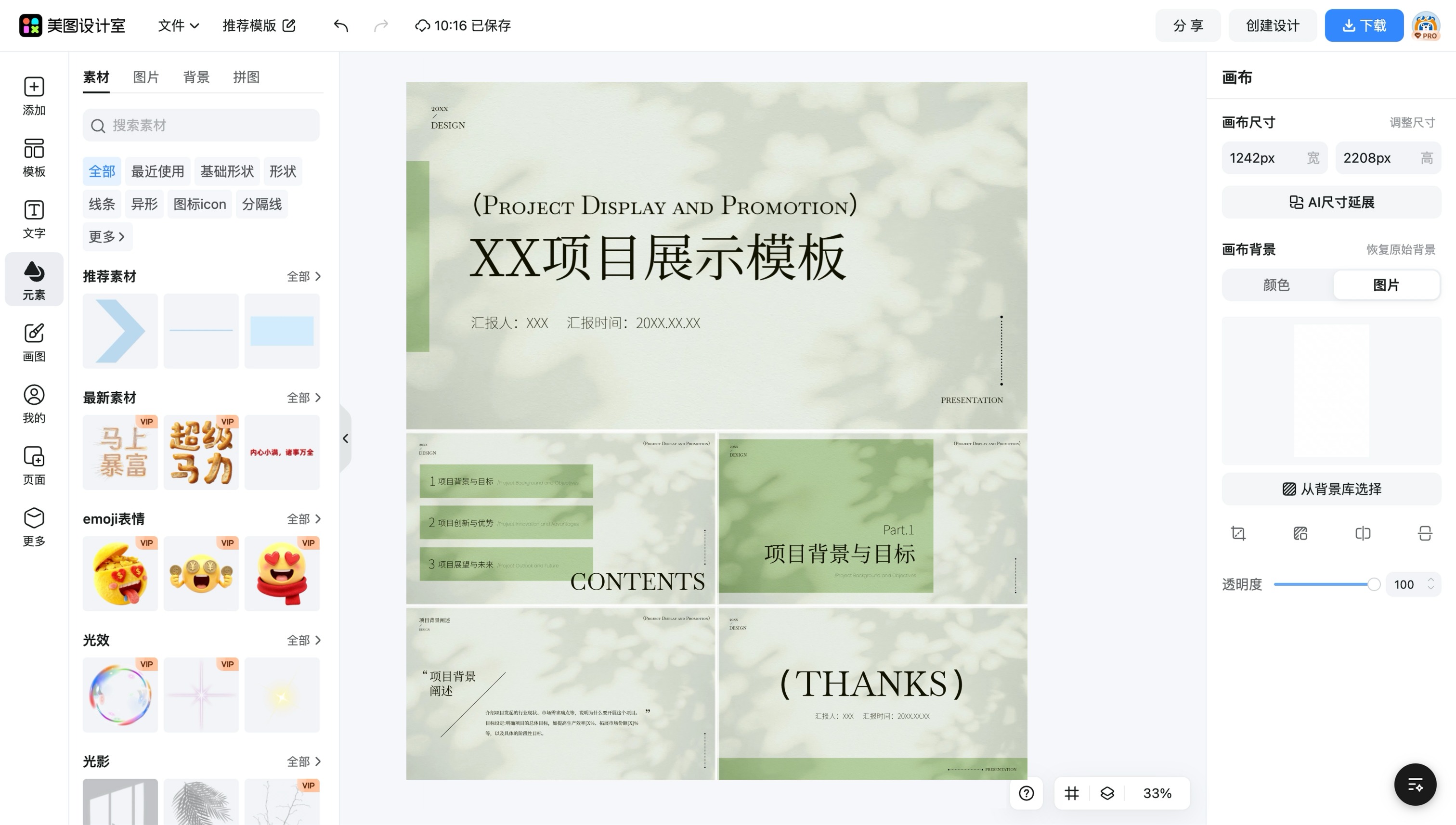Select the 图标icon filter chip
The width and height of the screenshot is (1456, 825).
199,204
